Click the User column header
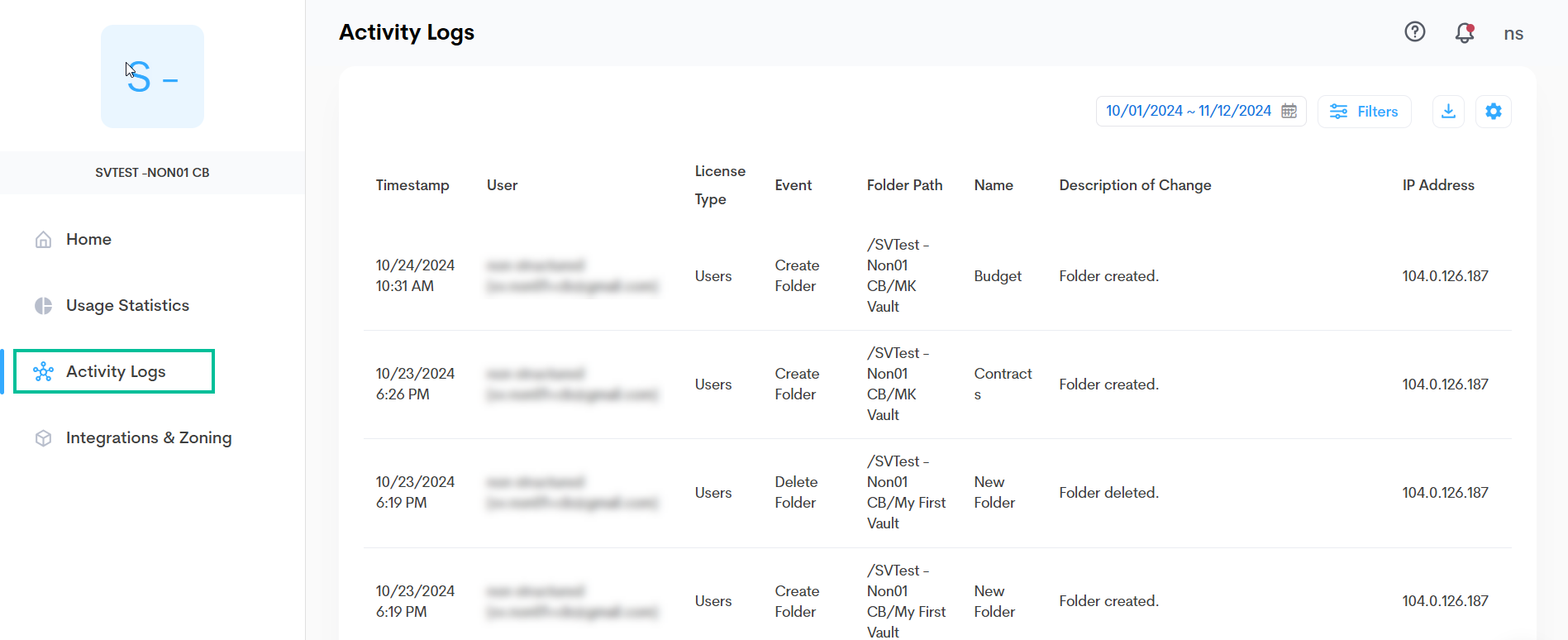Screen dimensions: 1568x640 point(502,185)
